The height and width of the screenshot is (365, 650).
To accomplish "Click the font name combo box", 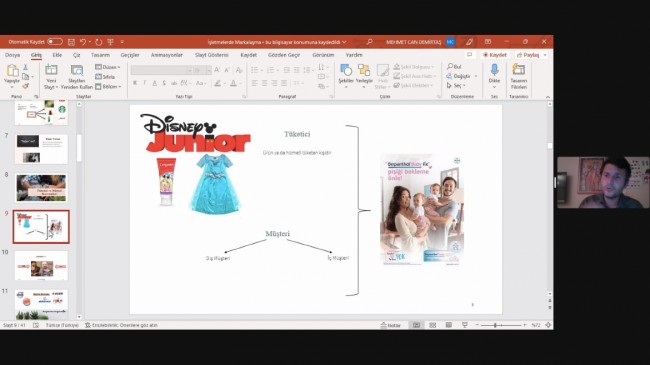I will [161, 71].
